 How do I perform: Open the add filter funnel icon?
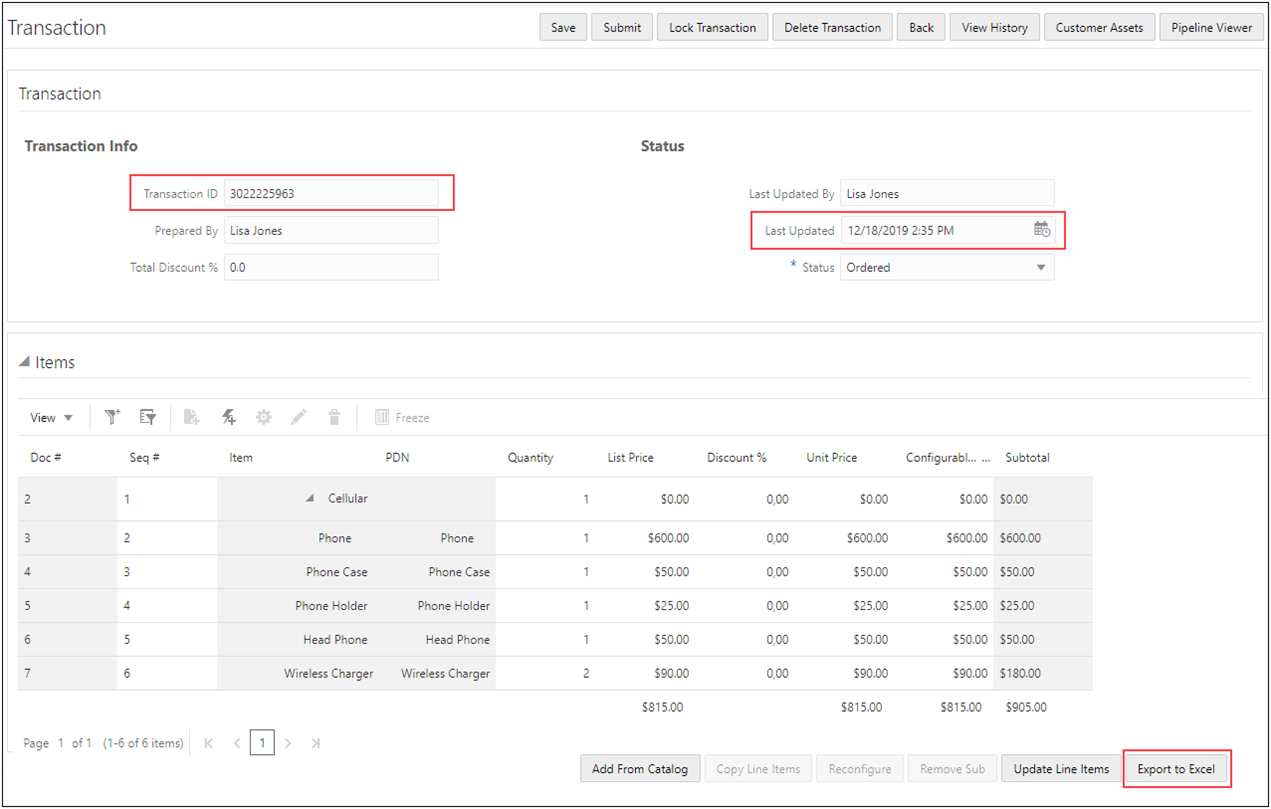point(112,417)
